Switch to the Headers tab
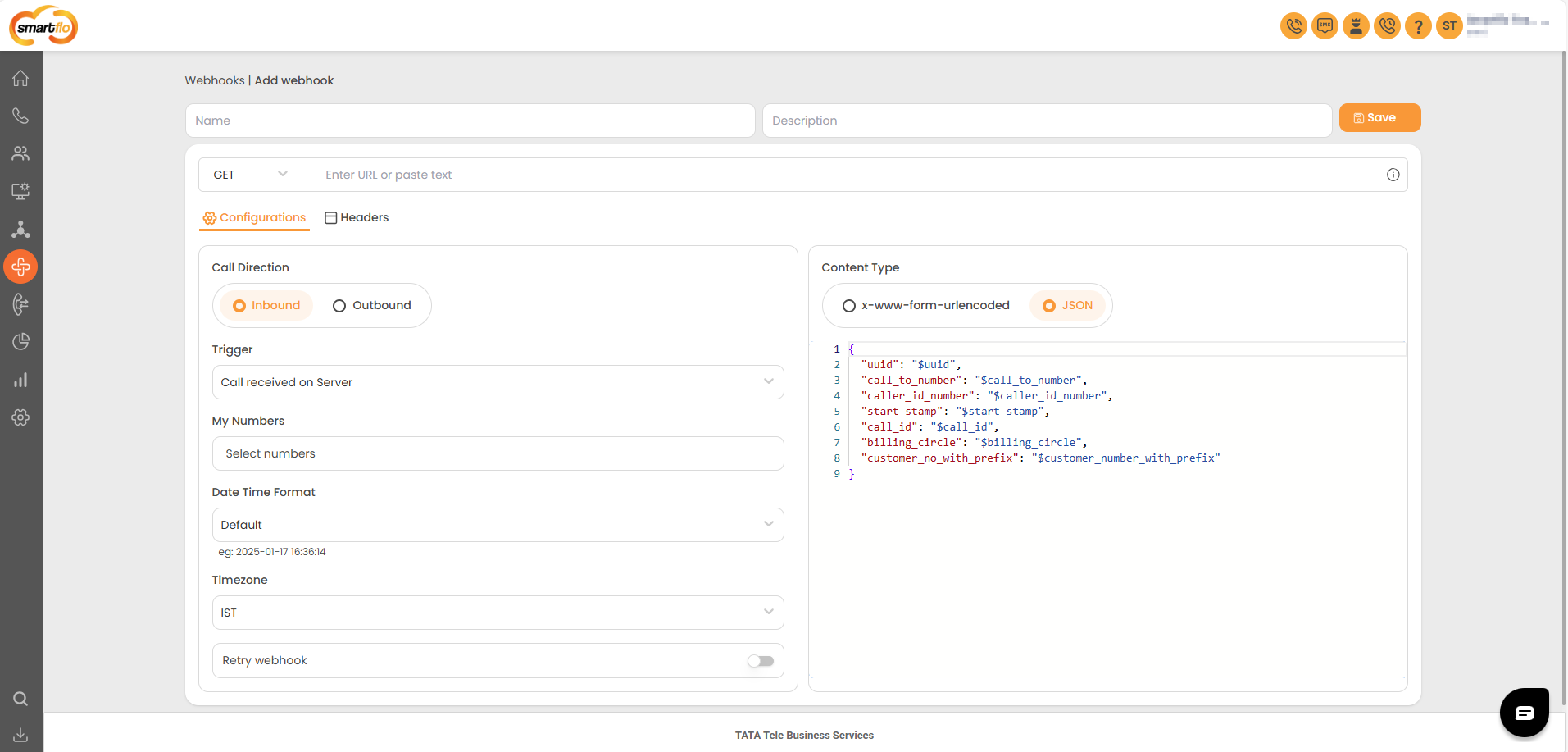The height and width of the screenshot is (752, 1568). [x=357, y=218]
